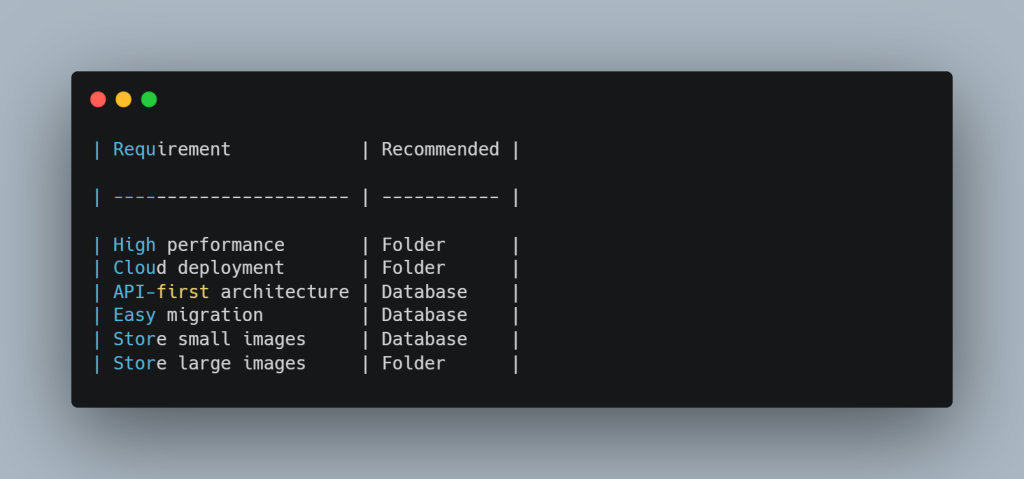Click Folder beside Store large images
The width and height of the screenshot is (1024, 479).
click(413, 364)
